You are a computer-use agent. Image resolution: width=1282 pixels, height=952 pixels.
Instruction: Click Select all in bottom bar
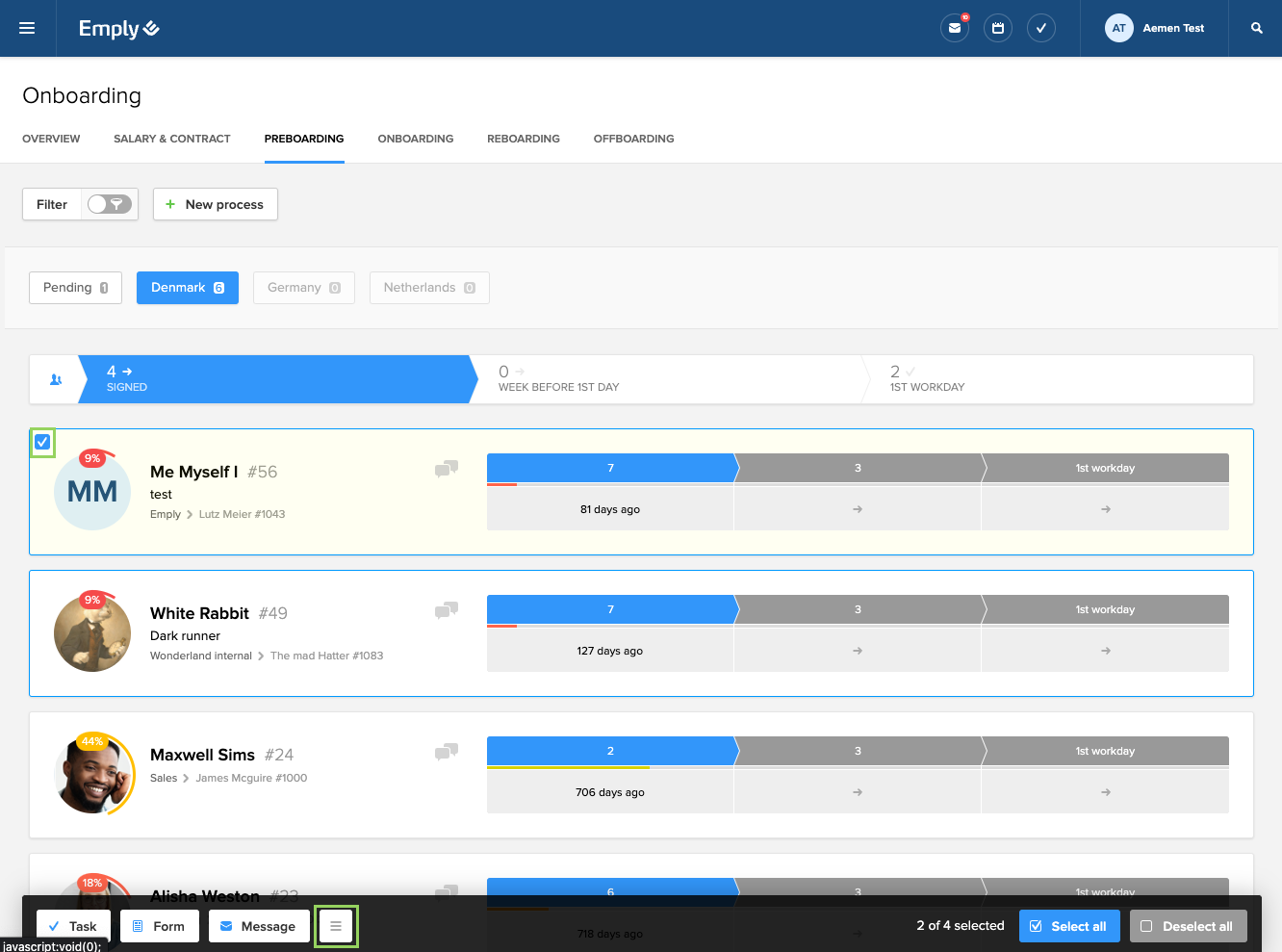click(x=1068, y=926)
